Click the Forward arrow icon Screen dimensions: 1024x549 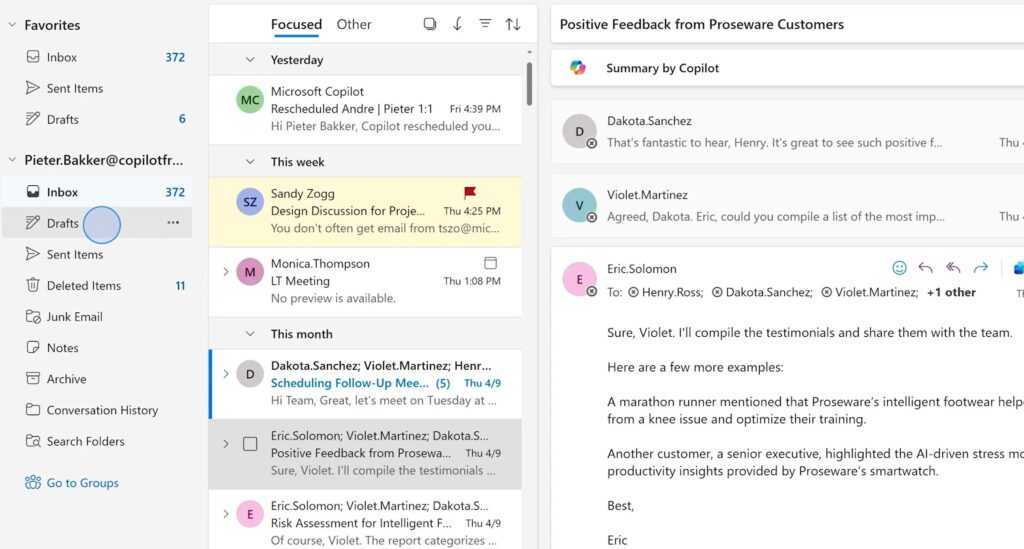point(981,268)
